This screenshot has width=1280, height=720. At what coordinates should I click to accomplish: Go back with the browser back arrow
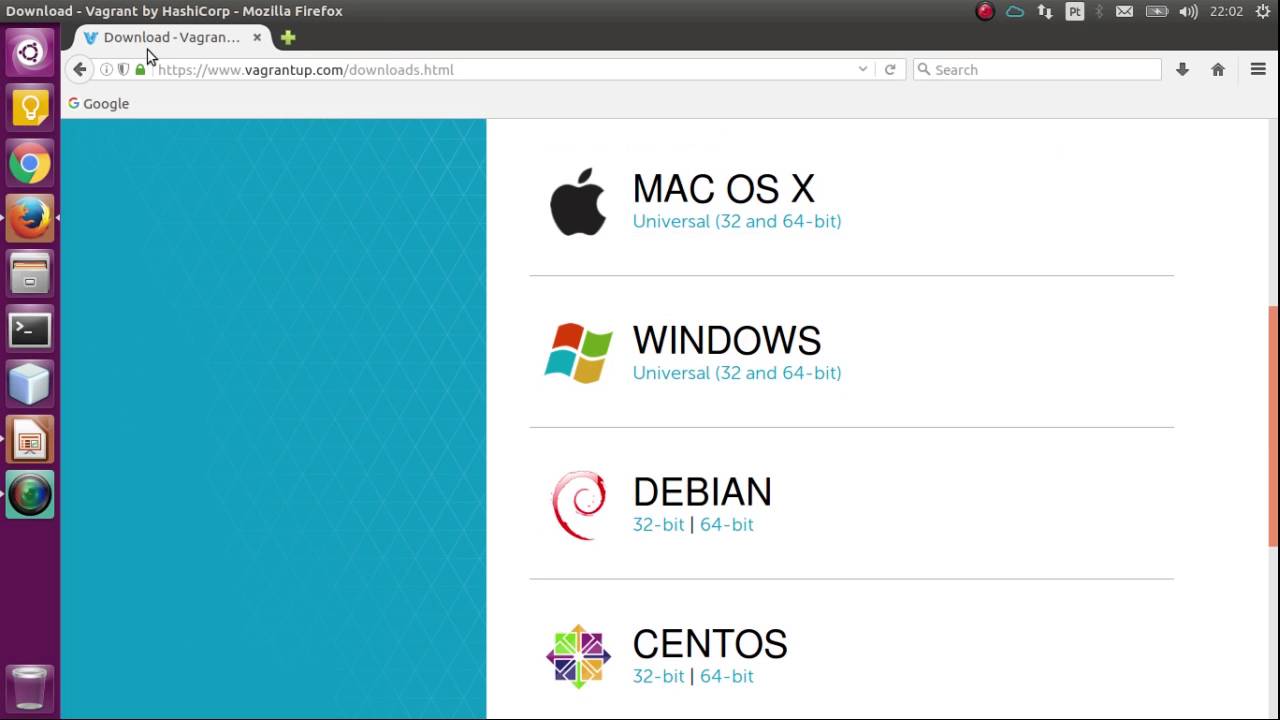coord(80,70)
